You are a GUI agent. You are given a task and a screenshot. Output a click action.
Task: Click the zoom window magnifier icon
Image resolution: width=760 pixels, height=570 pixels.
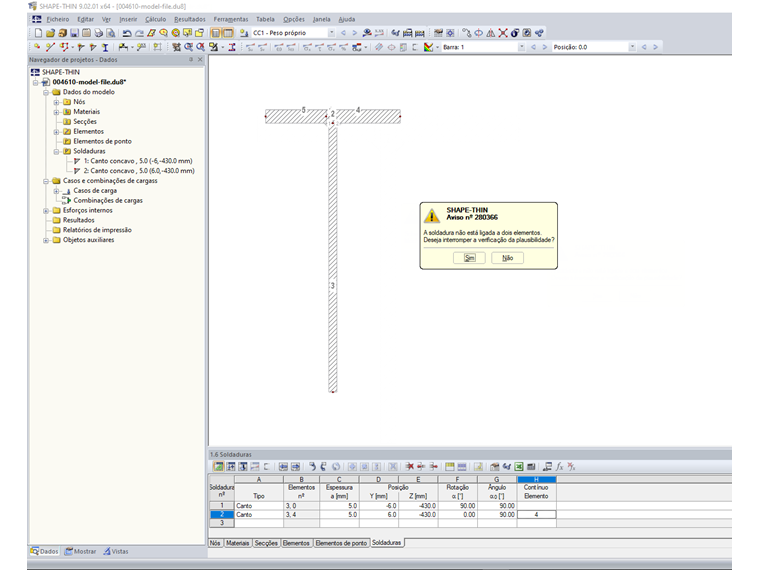point(188,47)
